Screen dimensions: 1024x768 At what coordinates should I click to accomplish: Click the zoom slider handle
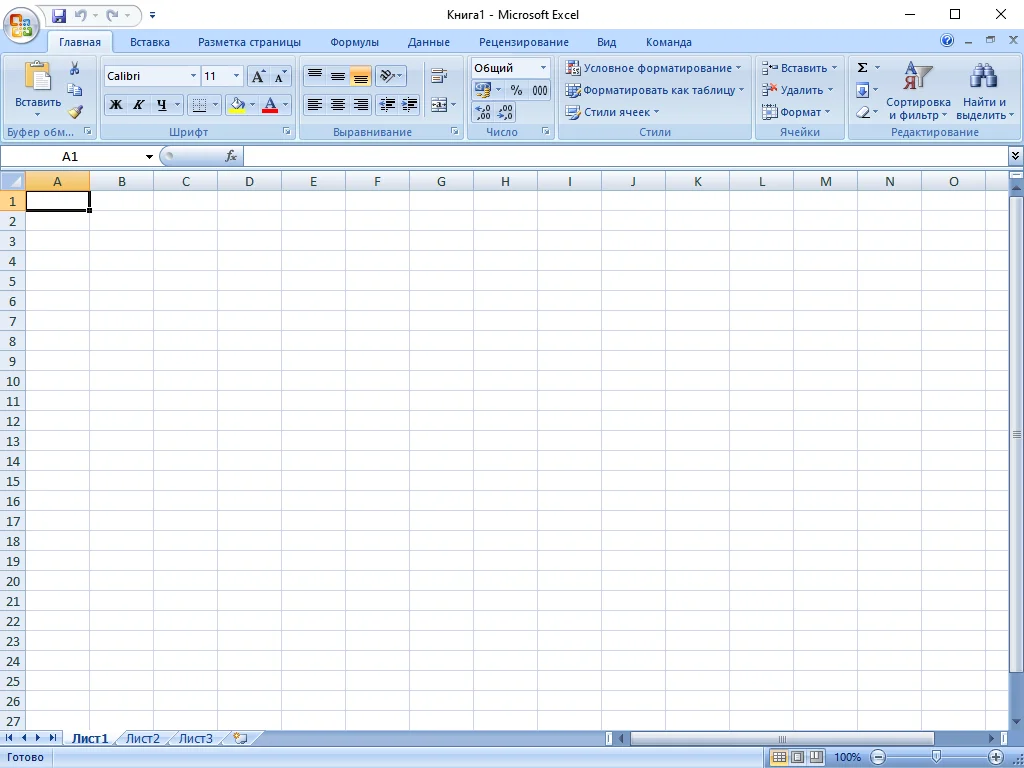[936, 758]
